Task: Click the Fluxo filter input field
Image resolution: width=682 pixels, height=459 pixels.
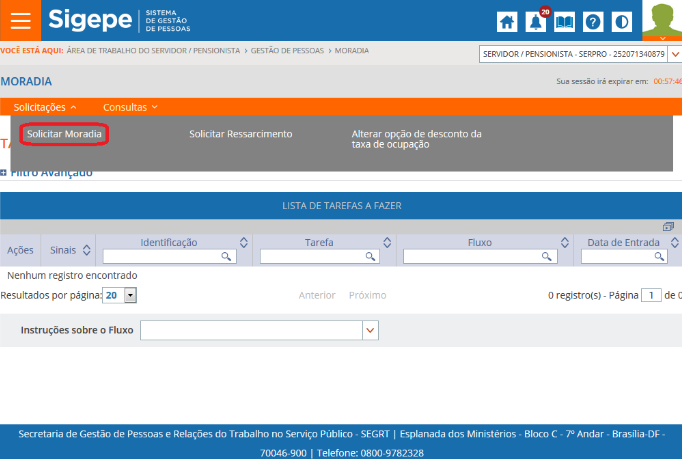Action: click(480, 257)
